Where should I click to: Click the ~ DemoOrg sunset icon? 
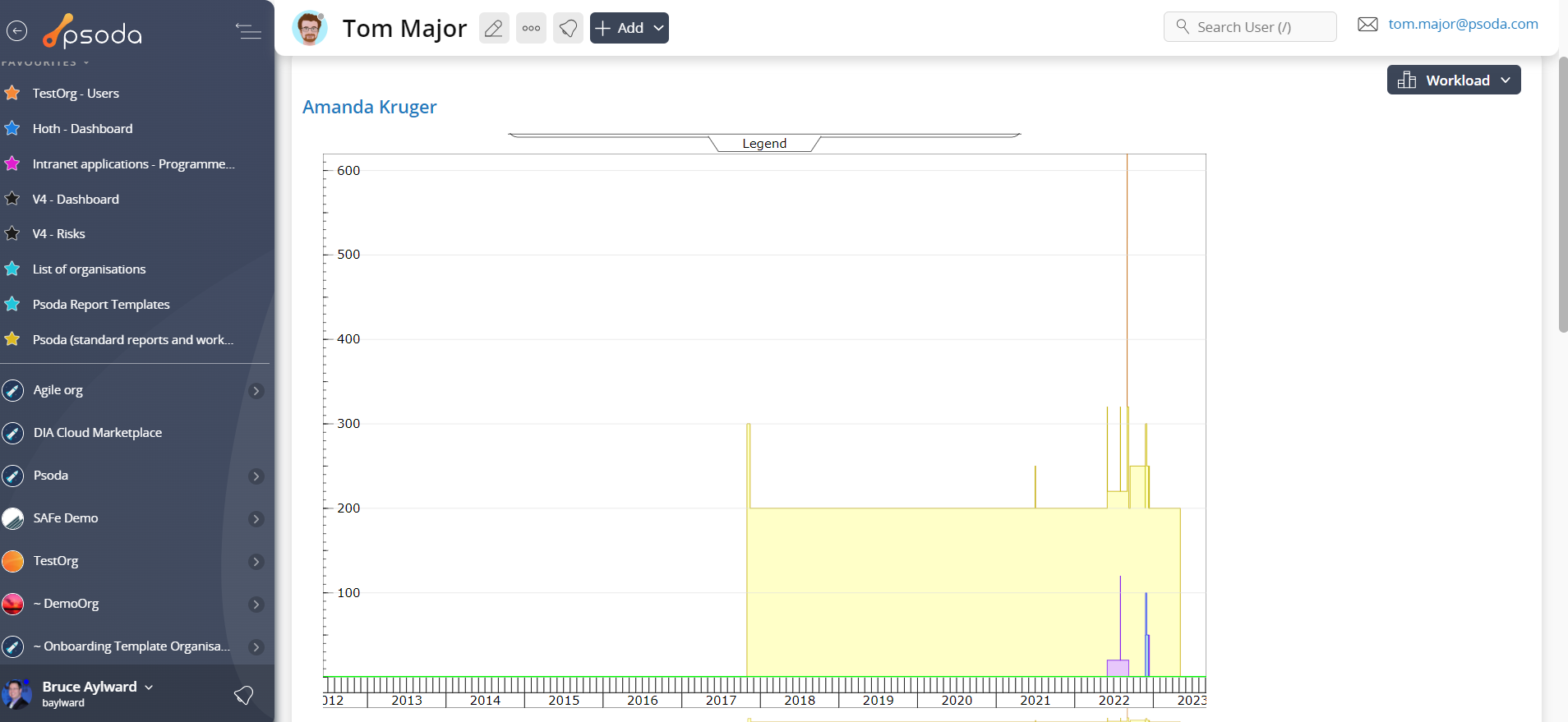(x=13, y=604)
